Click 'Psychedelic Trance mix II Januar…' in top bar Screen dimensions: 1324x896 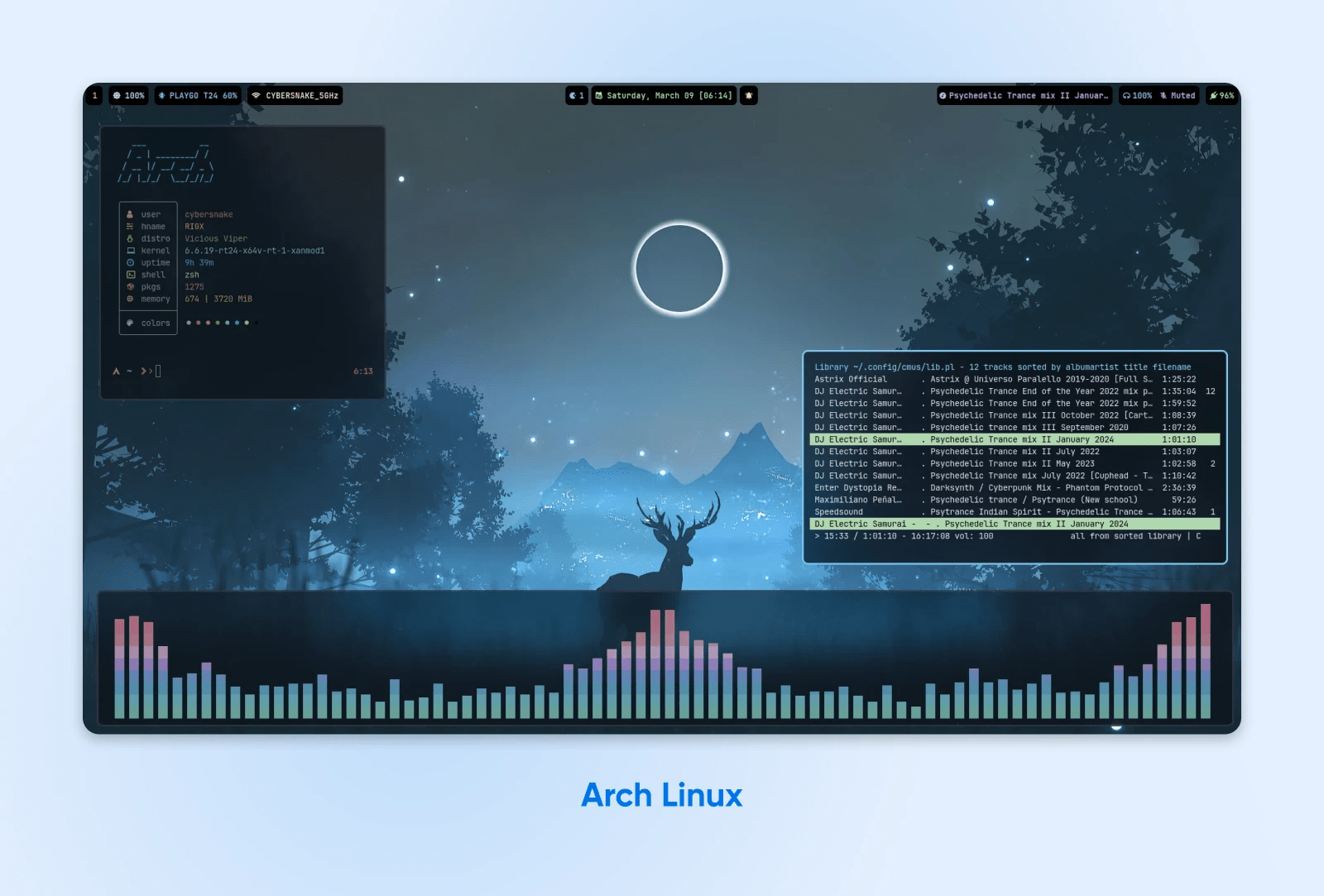[x=1029, y=96]
